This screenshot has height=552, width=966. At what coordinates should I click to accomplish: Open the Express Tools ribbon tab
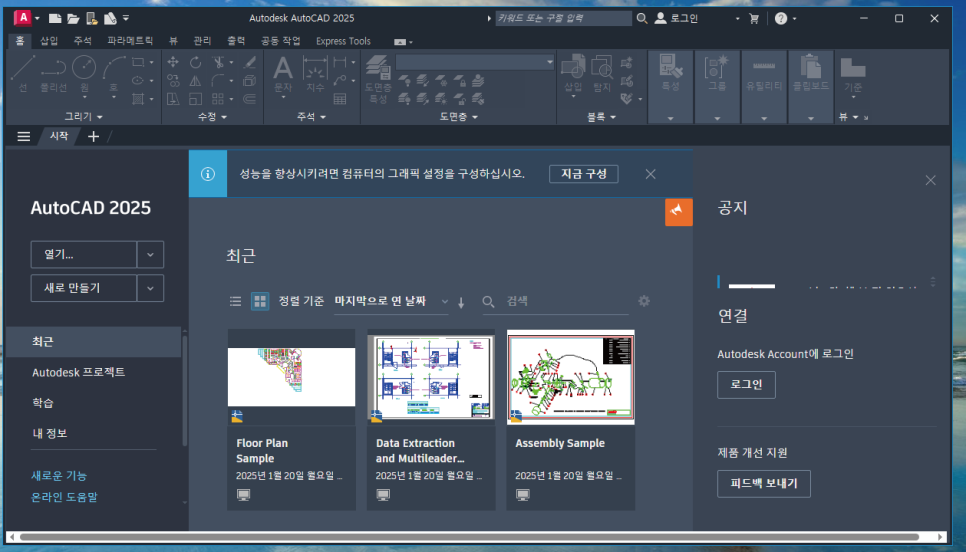coord(343,41)
